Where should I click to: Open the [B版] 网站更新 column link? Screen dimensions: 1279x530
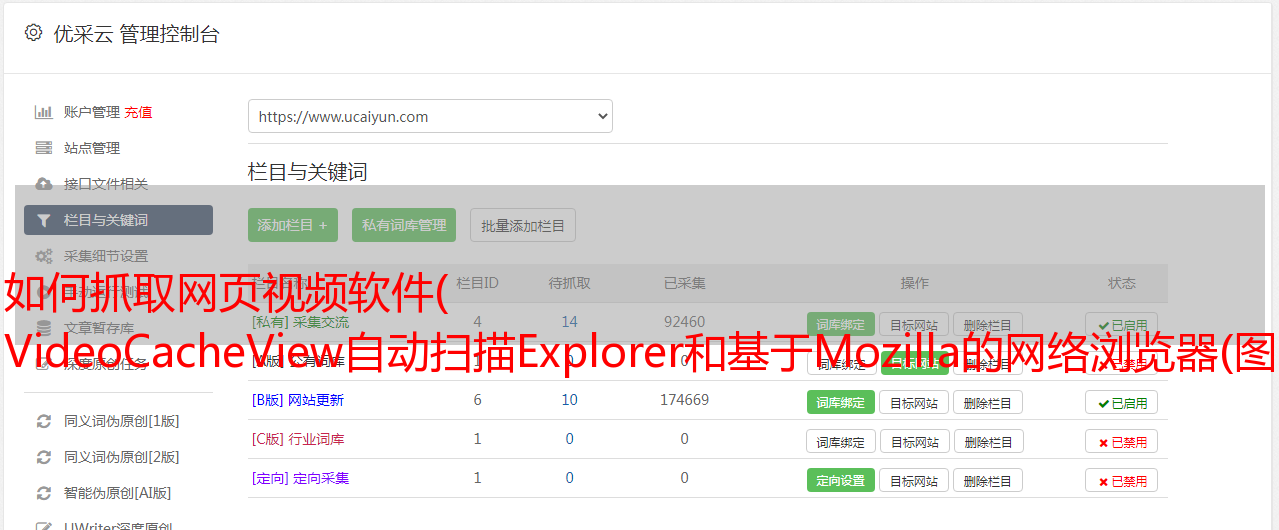298,400
